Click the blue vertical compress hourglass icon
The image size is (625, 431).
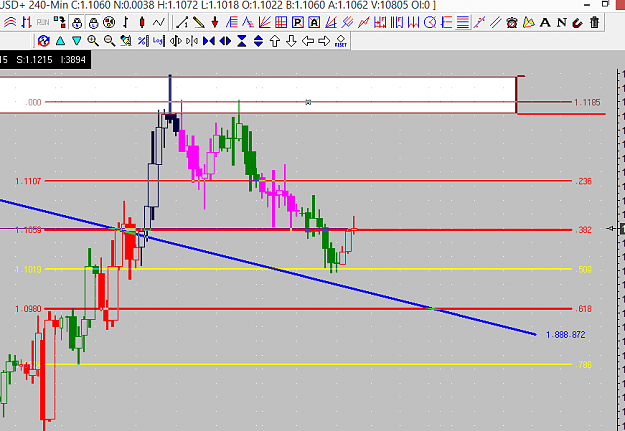click(x=242, y=41)
